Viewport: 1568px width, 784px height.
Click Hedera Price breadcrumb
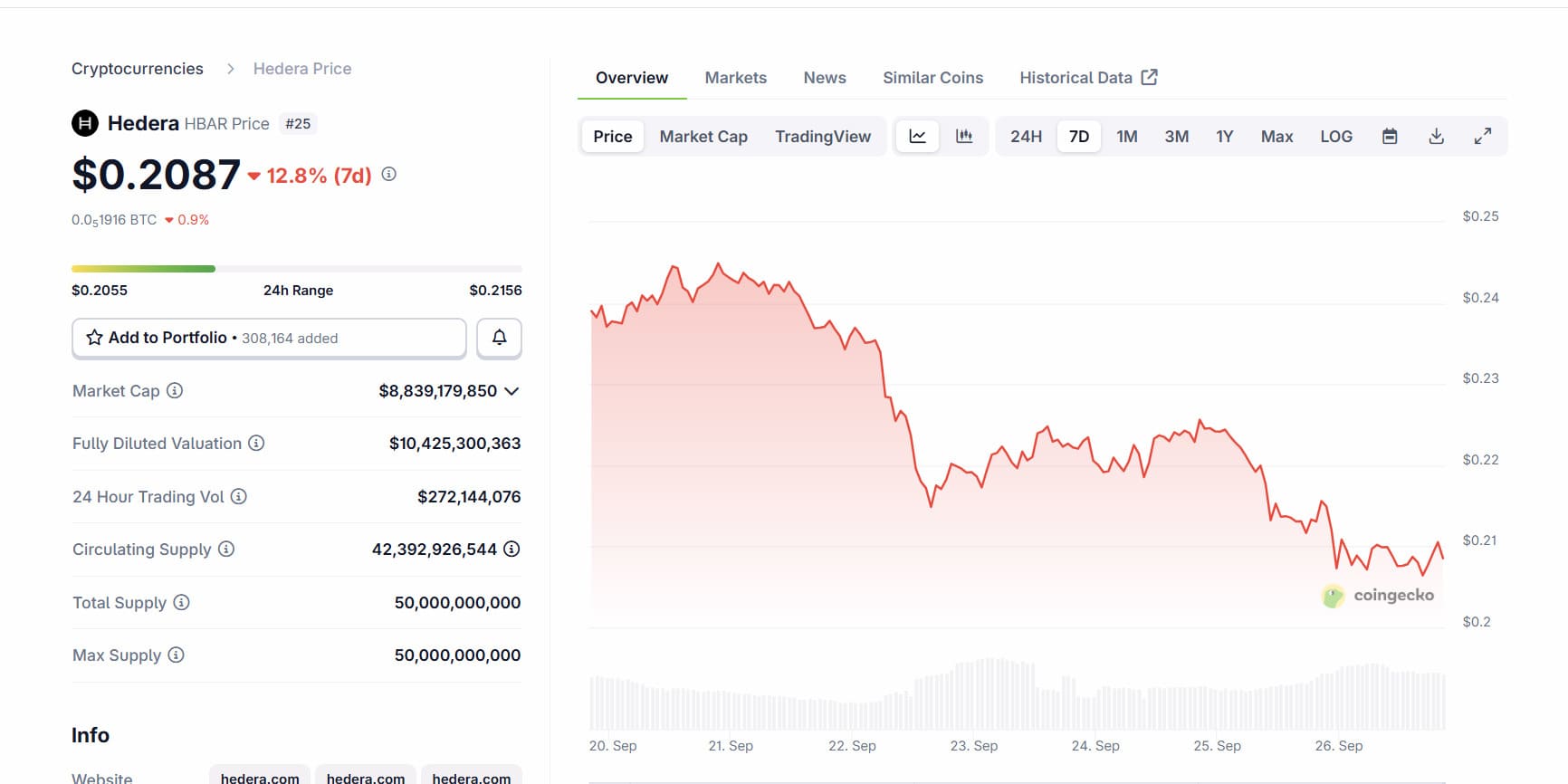(302, 69)
